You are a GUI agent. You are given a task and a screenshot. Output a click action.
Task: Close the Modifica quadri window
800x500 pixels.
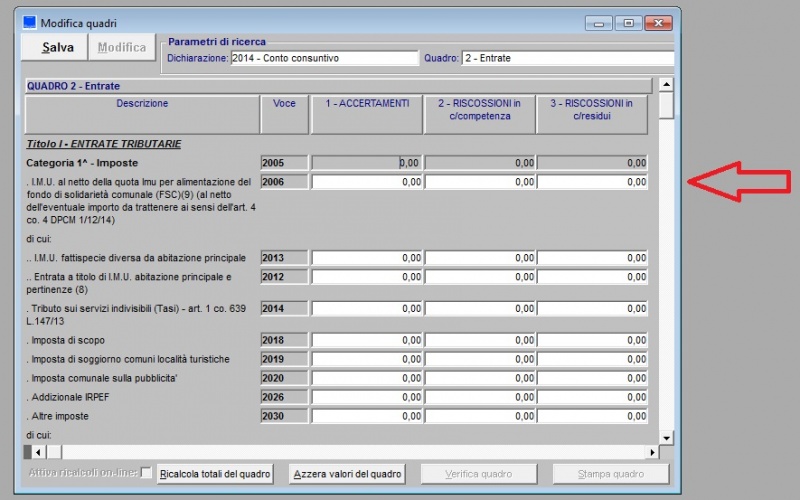pyautogui.click(x=658, y=22)
